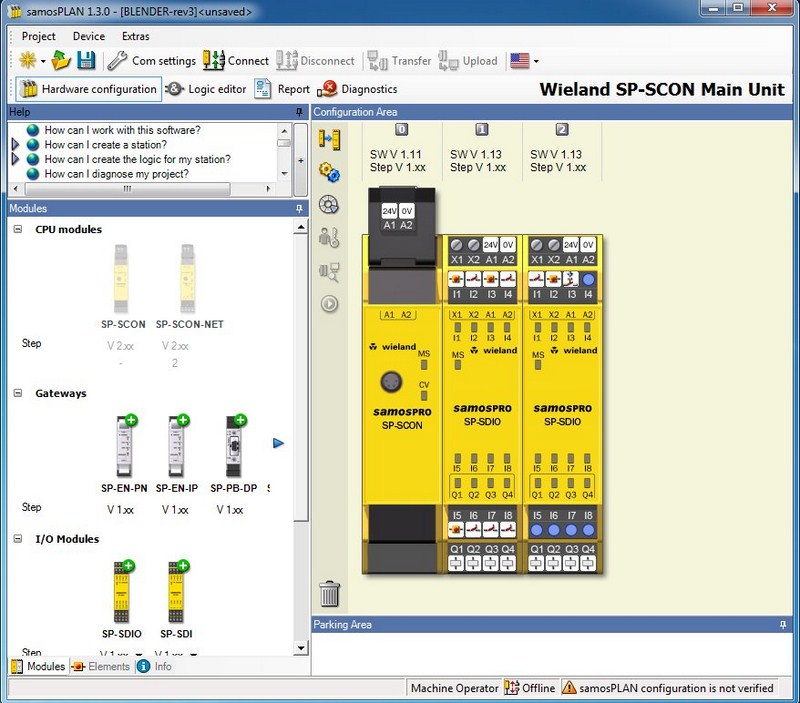Open the new project dropdown arrow
The width and height of the screenshot is (800, 703).
(43, 61)
